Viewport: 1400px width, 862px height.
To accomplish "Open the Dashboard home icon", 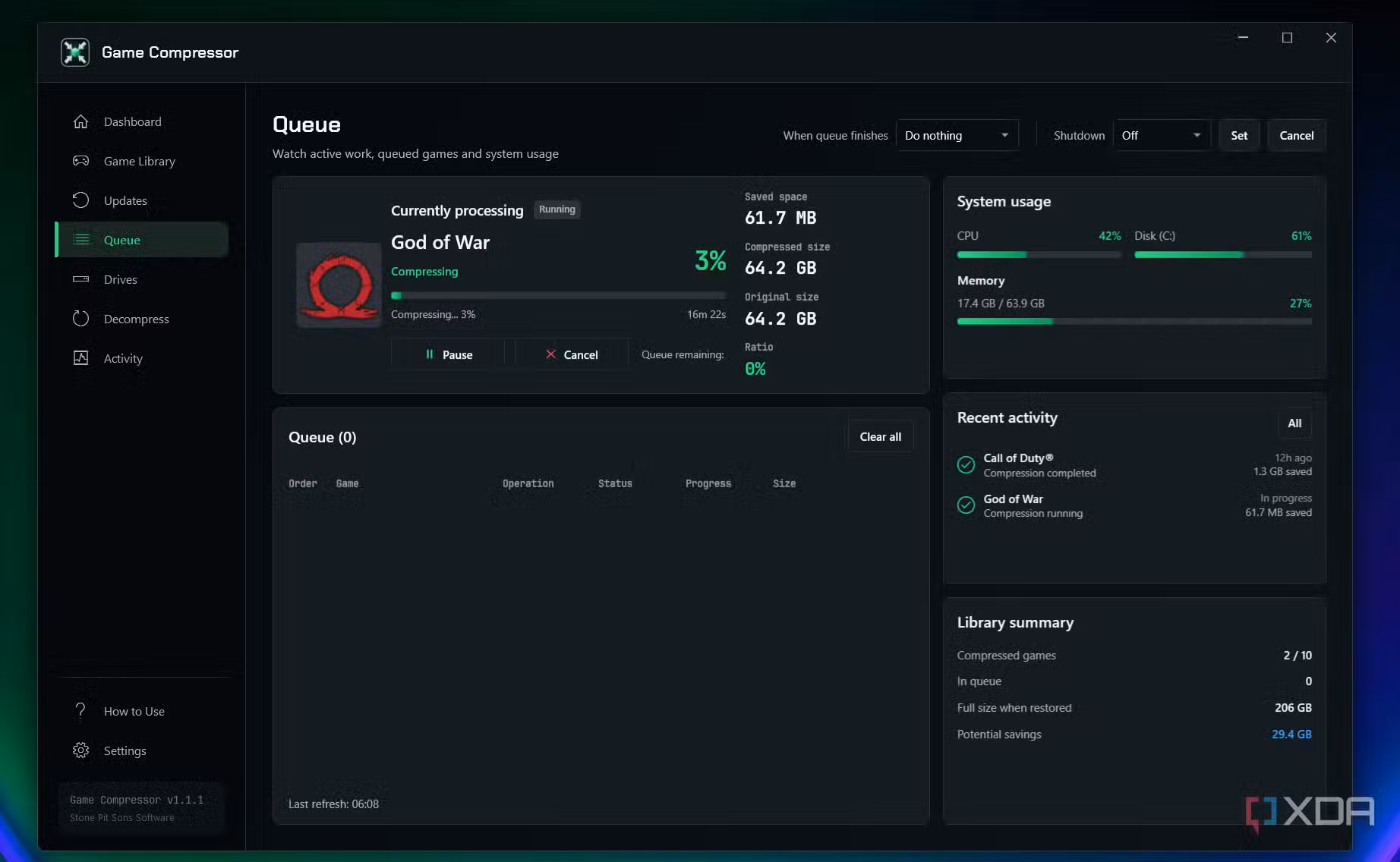I will tap(80, 121).
